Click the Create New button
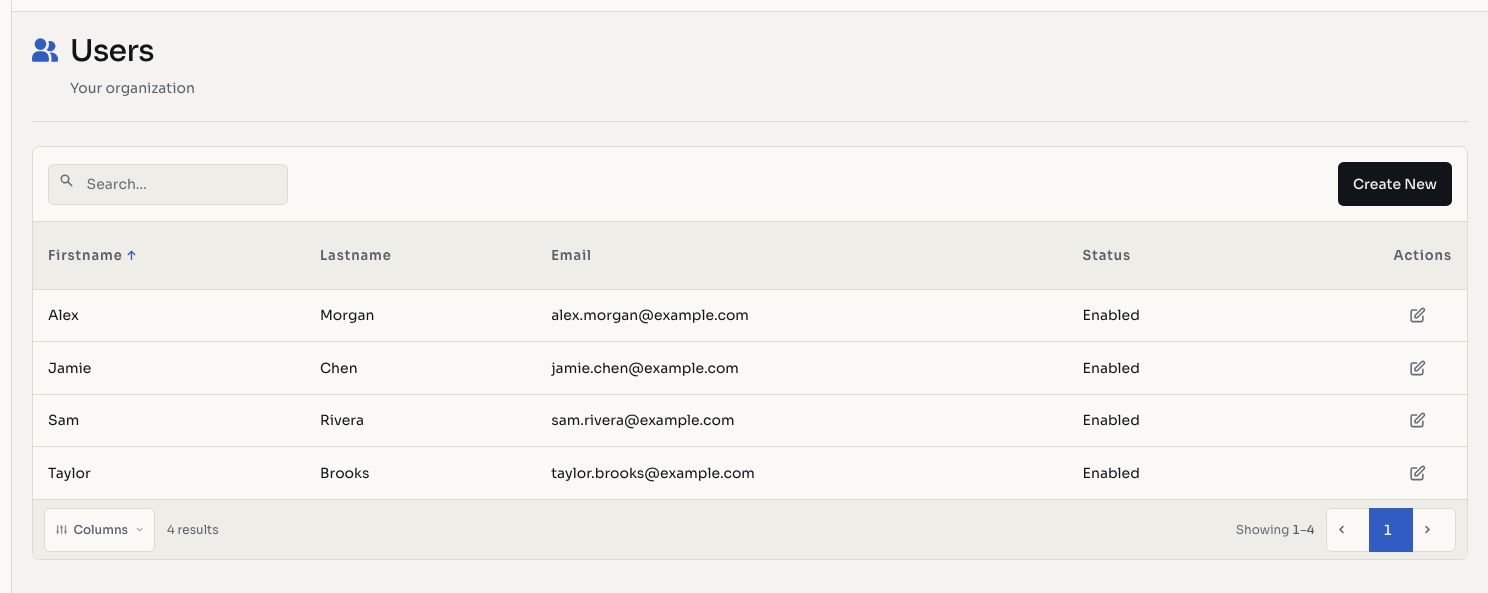Screen dimensions: 1488x593 coord(1394,184)
